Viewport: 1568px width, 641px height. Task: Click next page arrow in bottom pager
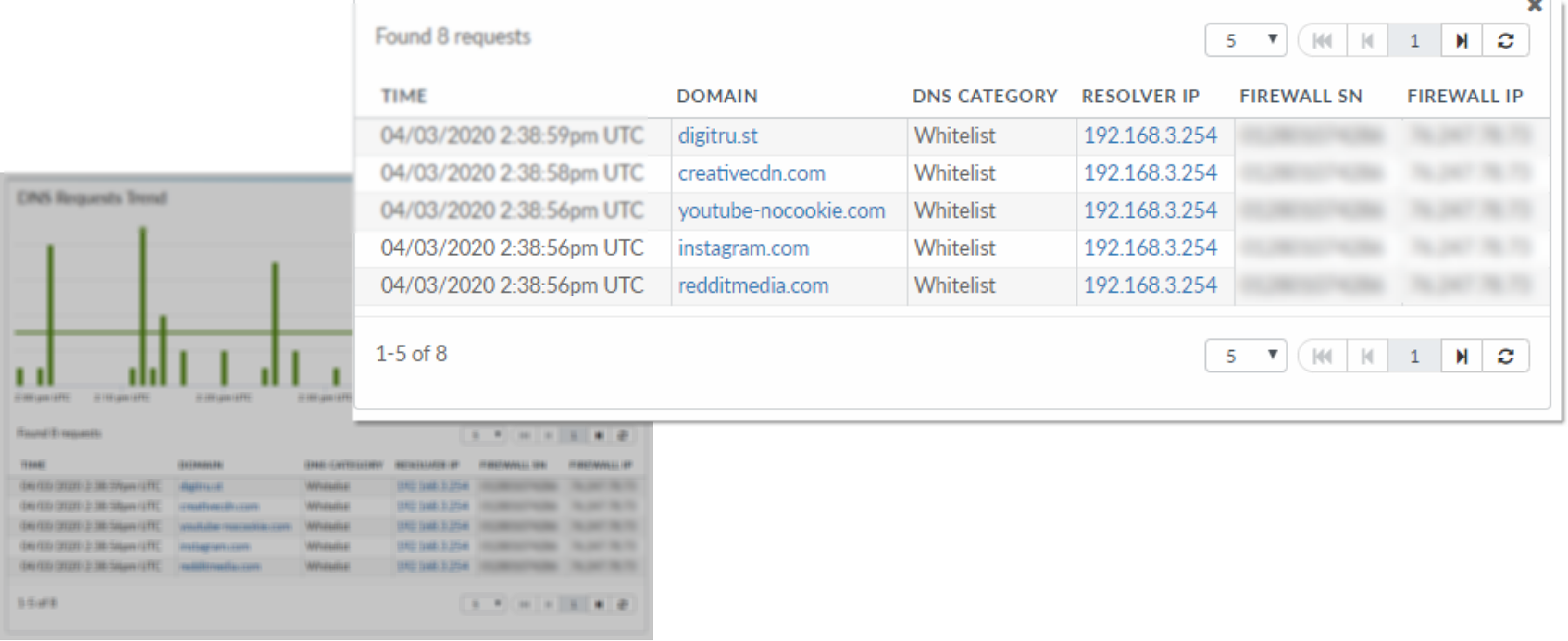[x=1462, y=356]
